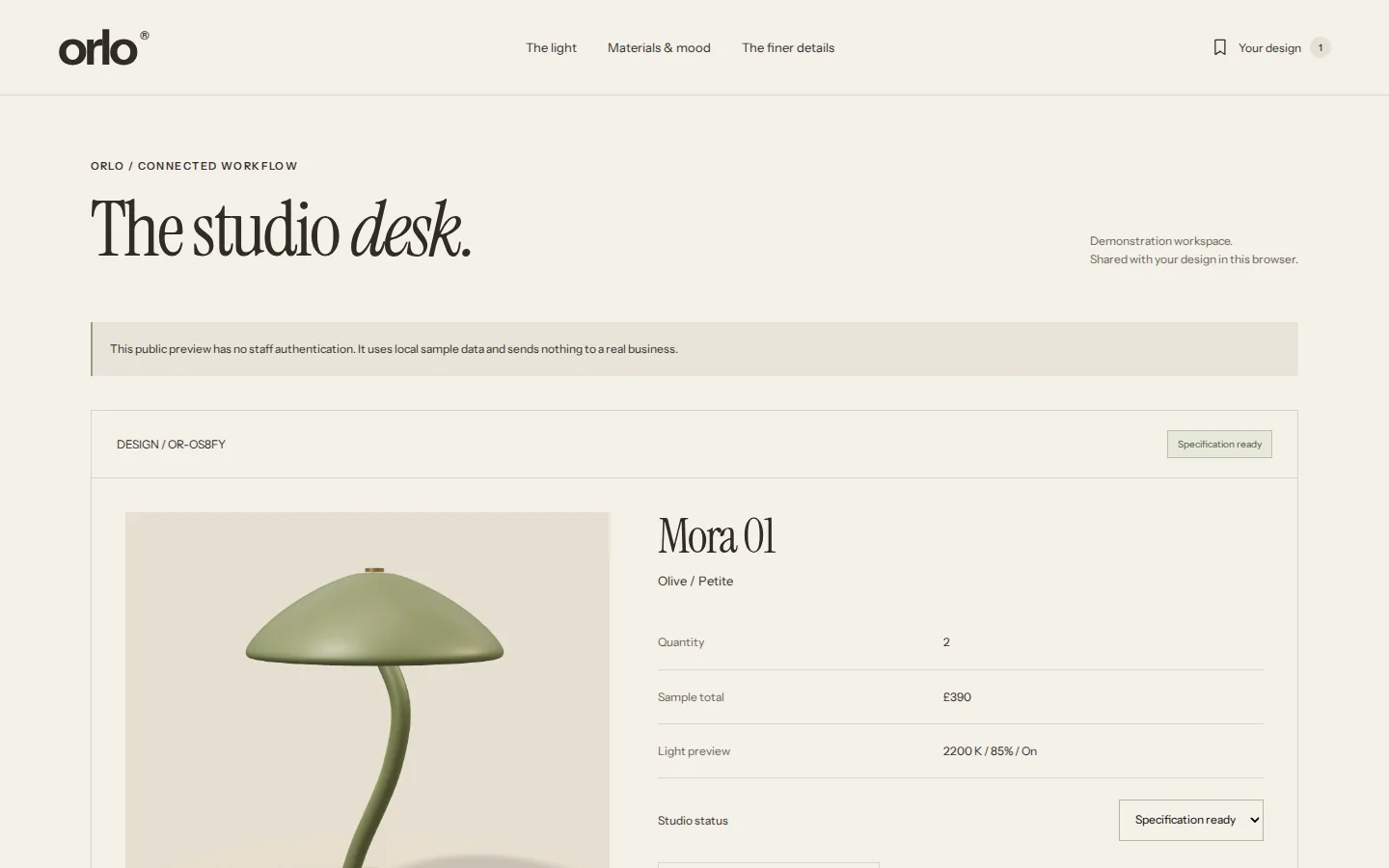Viewport: 1389px width, 868px height.
Task: Click the orlo logo
Action: pos(103,47)
